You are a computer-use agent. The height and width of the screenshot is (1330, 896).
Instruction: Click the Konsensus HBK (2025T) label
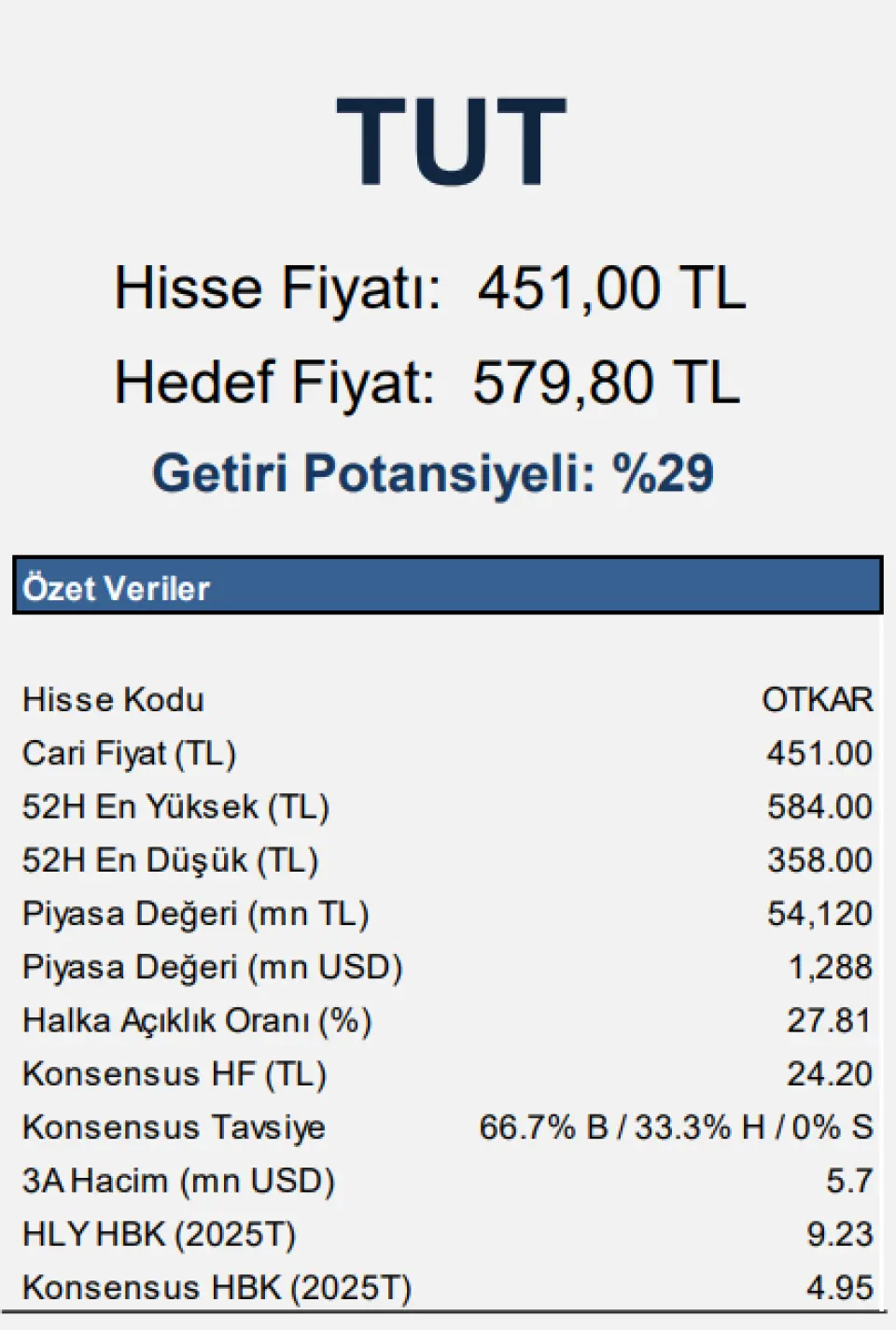coord(217,1288)
